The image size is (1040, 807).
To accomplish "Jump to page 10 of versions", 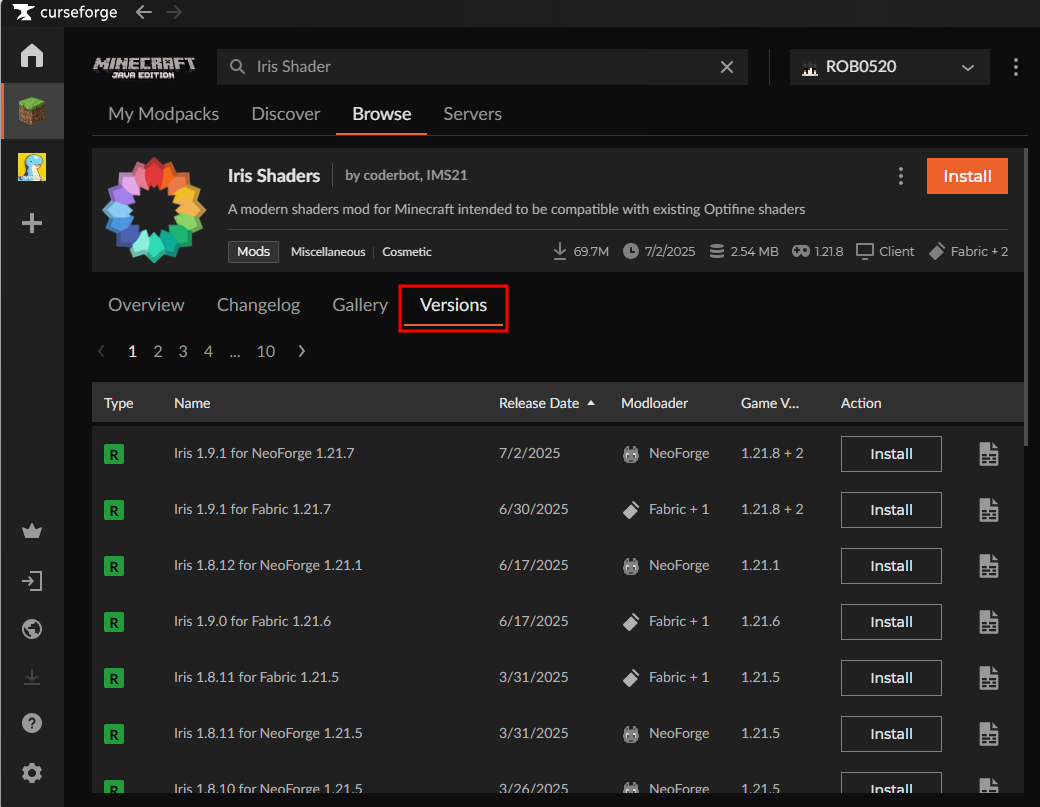I will click(x=266, y=351).
